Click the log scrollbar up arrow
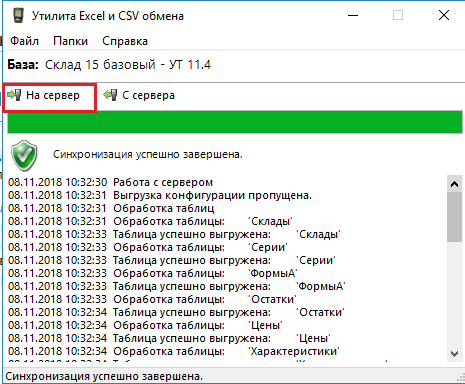This screenshot has width=465, height=384. [454, 184]
